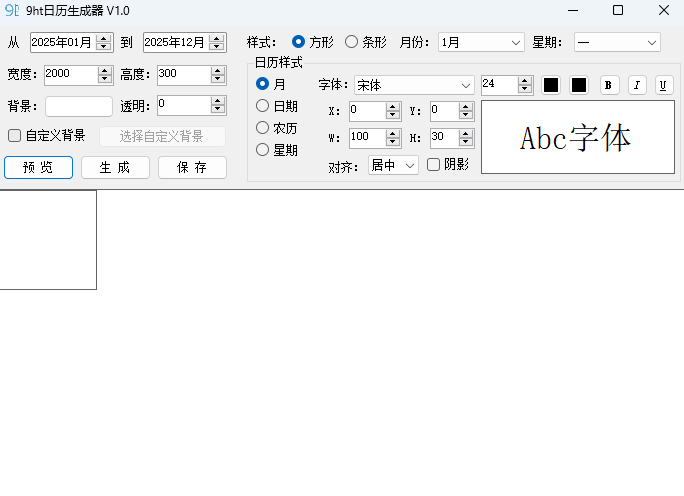Decrease end month with down arrow
The height and width of the screenshot is (496, 684).
coord(217,46)
